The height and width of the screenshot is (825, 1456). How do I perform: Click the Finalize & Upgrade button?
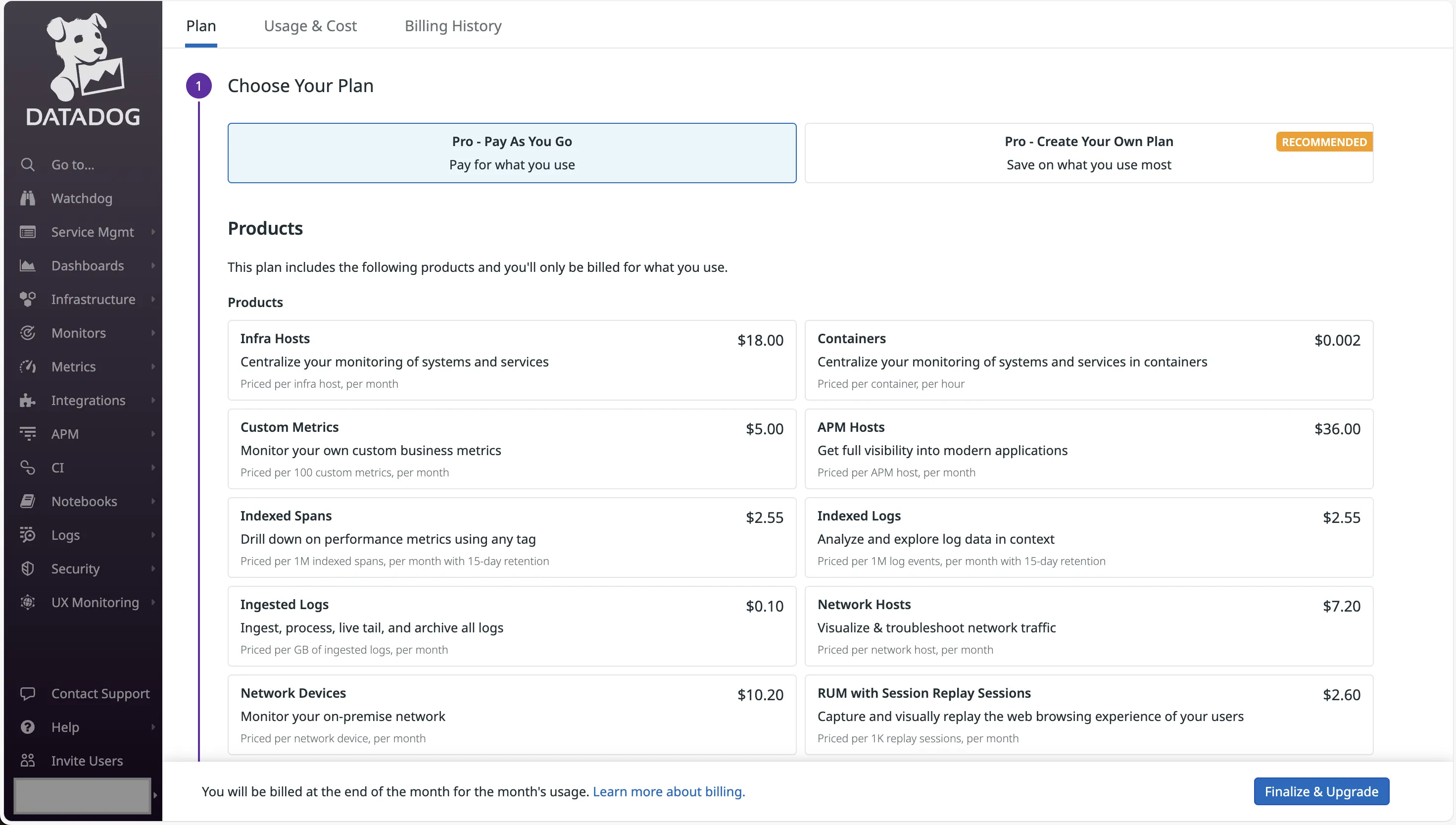pos(1321,791)
